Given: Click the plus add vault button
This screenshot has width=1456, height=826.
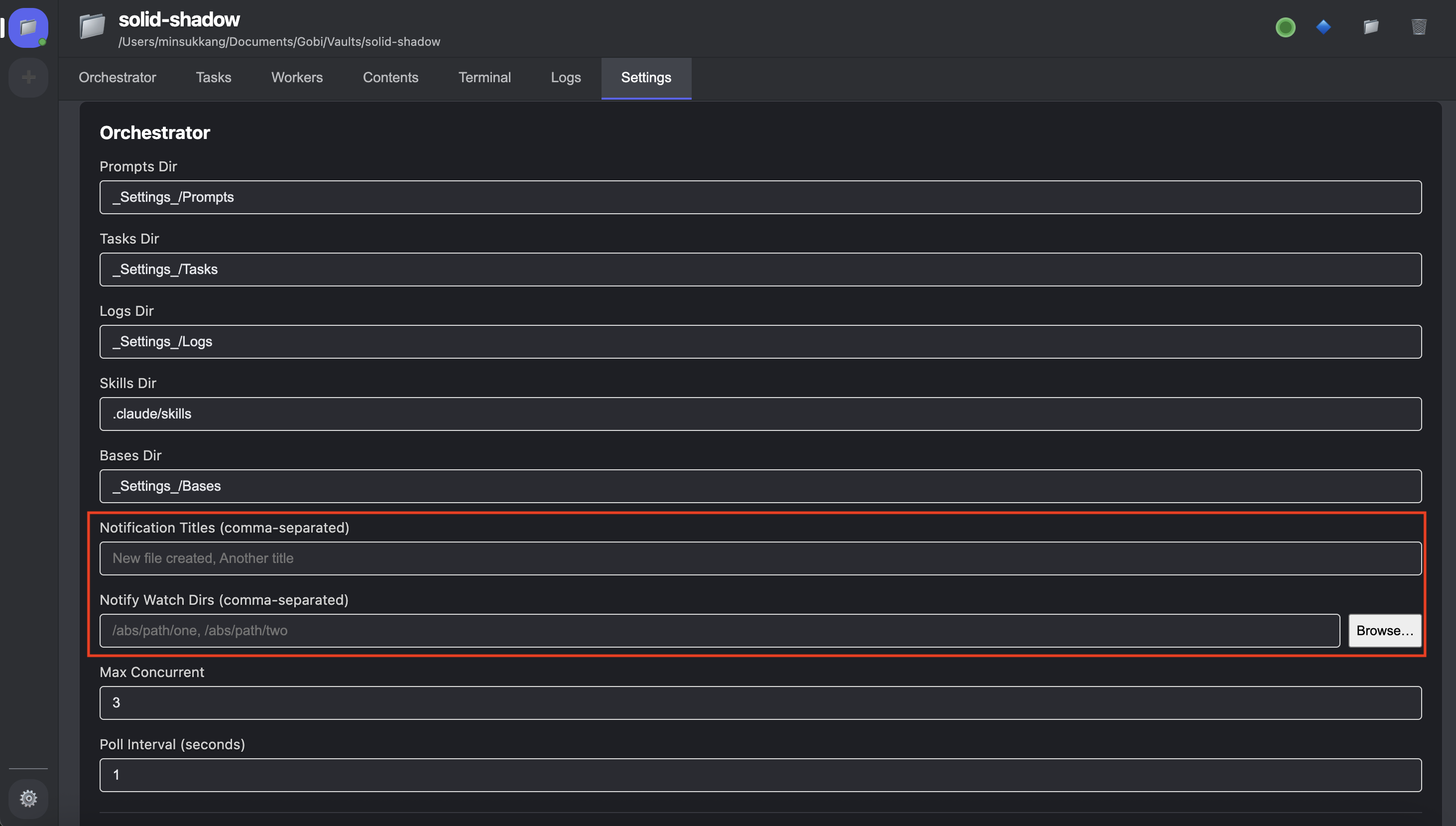Looking at the screenshot, I should (x=28, y=77).
